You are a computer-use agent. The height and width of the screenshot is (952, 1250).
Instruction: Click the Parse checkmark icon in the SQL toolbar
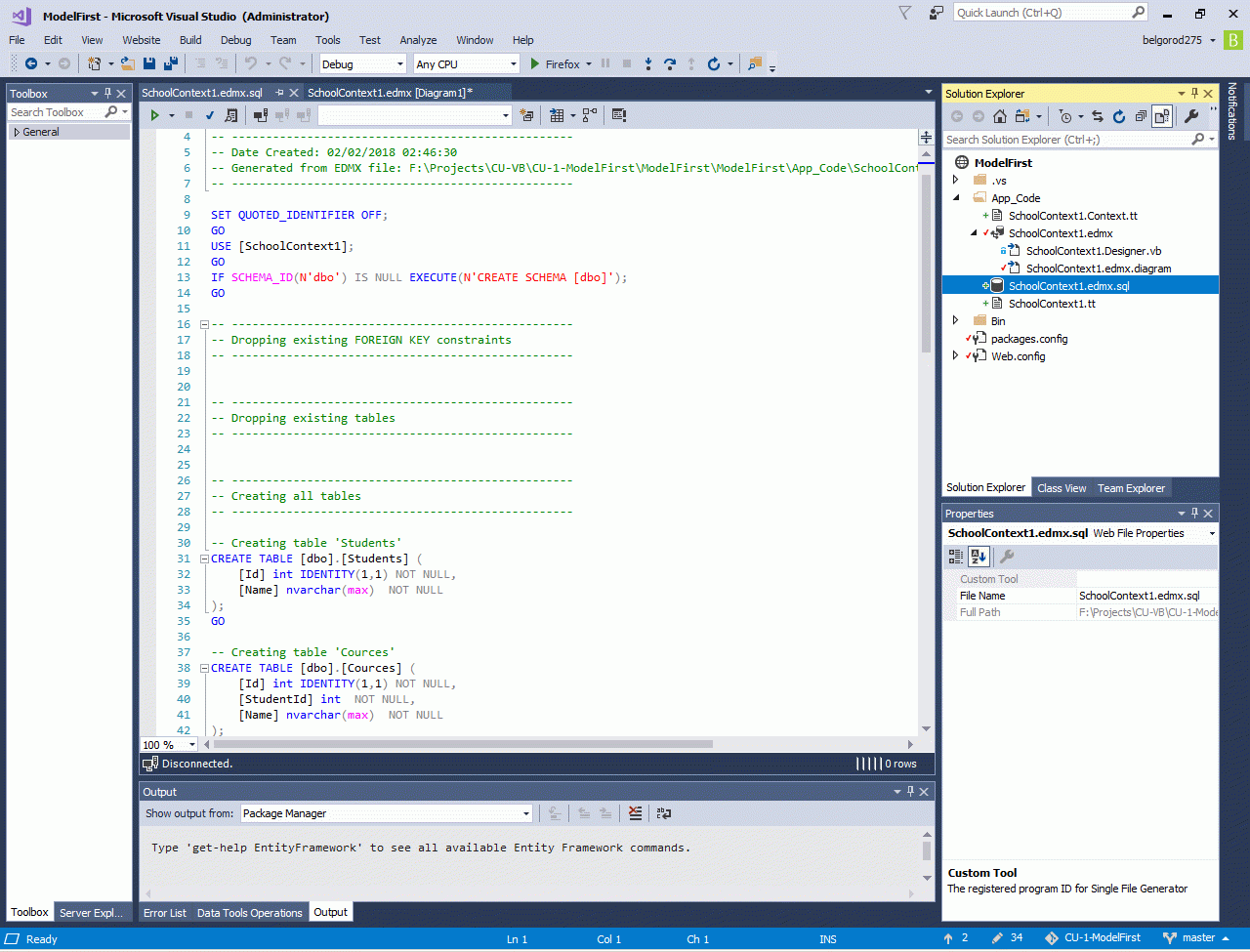click(x=209, y=114)
